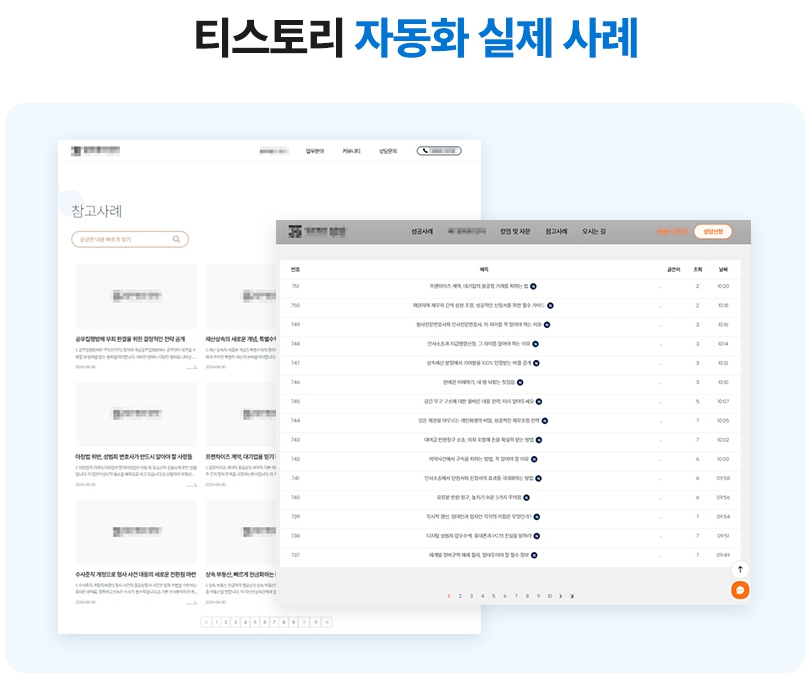Click the new-post badge on row 742
Image resolution: width=811 pixels, height=679 pixels.
tap(534, 459)
